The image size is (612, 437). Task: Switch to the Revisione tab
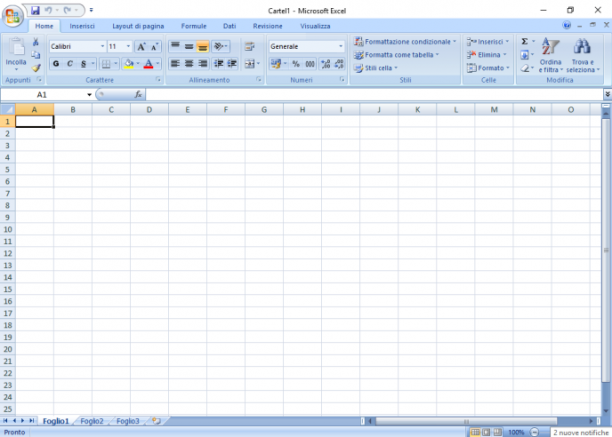[x=267, y=26]
